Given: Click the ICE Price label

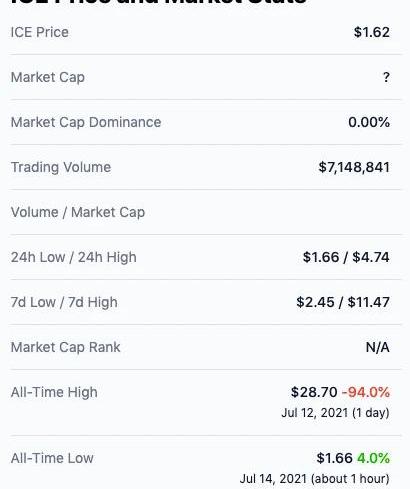Looking at the screenshot, I should tap(40, 32).
